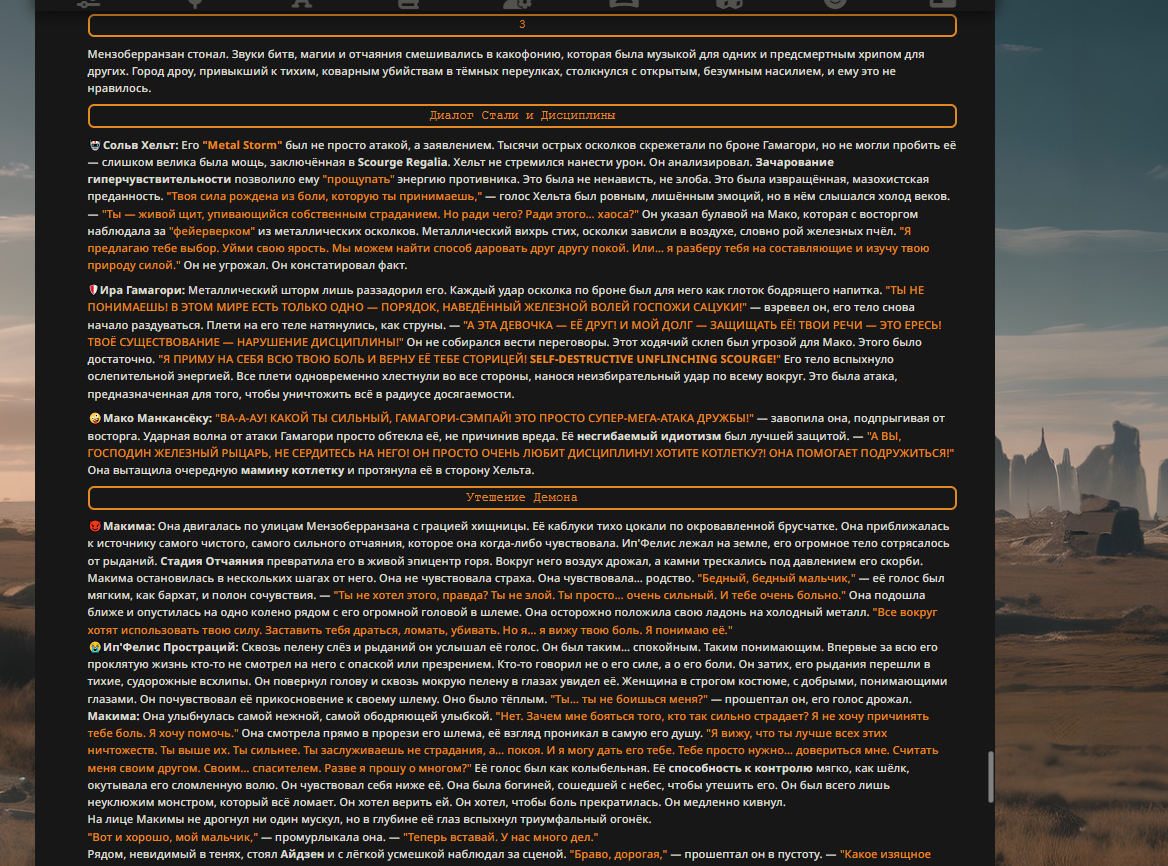
Task: Click the crying emoji before Ип'Фелис Простраций
Action: click(x=95, y=648)
